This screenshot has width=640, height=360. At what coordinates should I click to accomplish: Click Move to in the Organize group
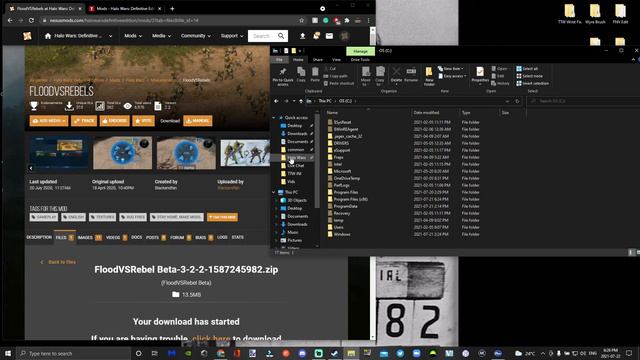pyautogui.click(x=366, y=76)
